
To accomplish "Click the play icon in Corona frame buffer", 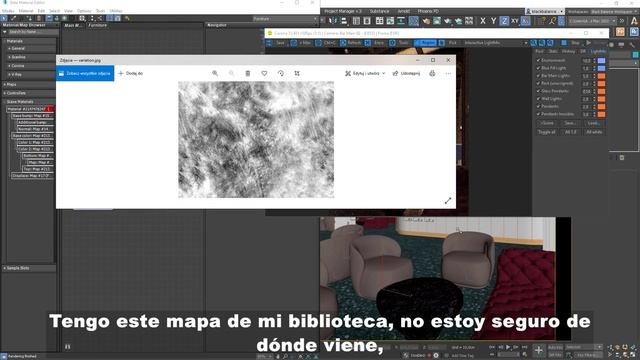I will pos(589,42).
